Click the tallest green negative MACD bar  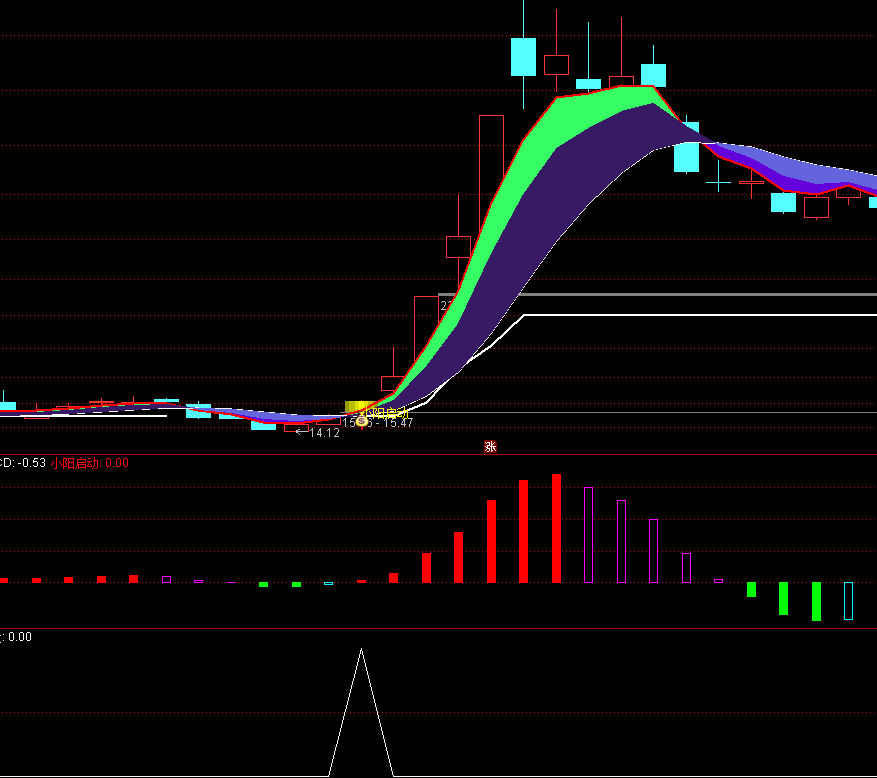pos(816,601)
